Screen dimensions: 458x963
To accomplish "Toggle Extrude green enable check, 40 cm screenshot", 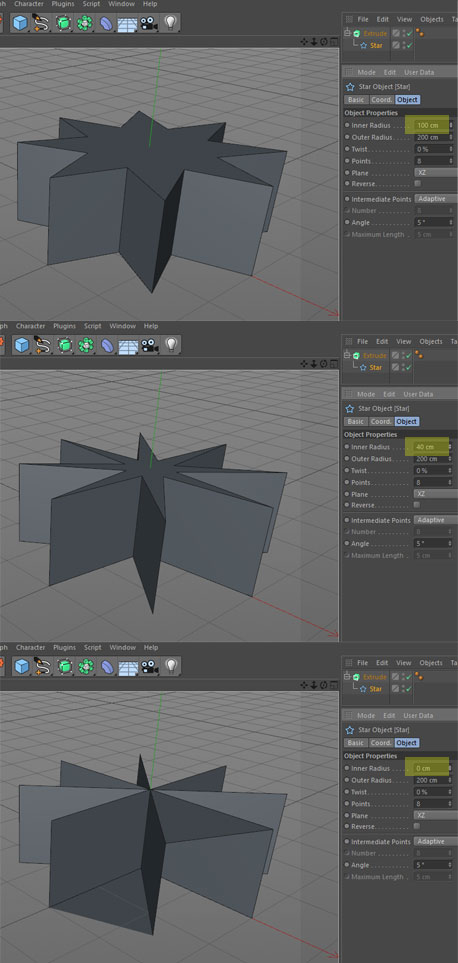I will (x=409, y=355).
